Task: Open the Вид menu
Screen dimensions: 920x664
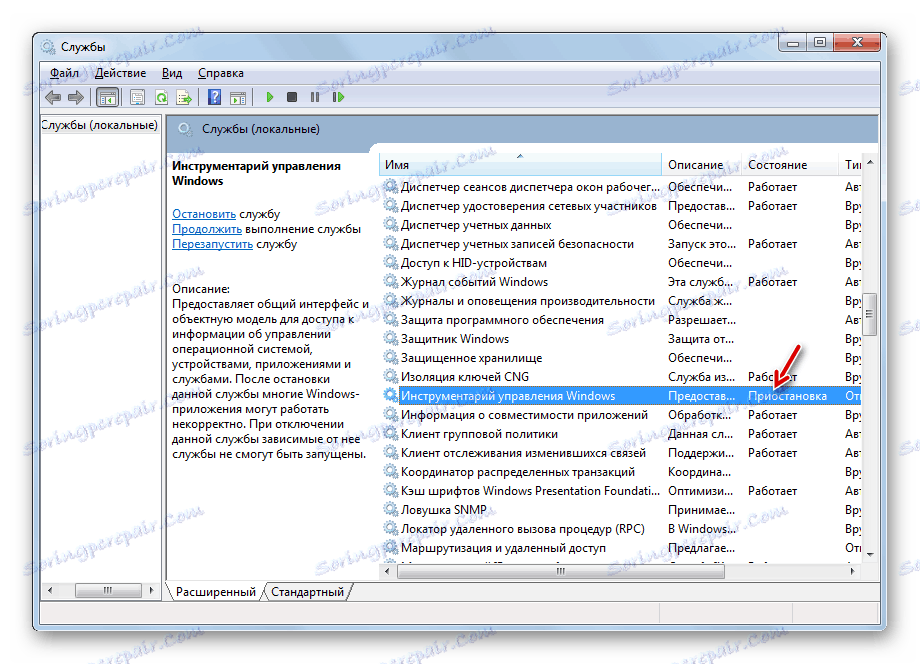Action: (172, 73)
